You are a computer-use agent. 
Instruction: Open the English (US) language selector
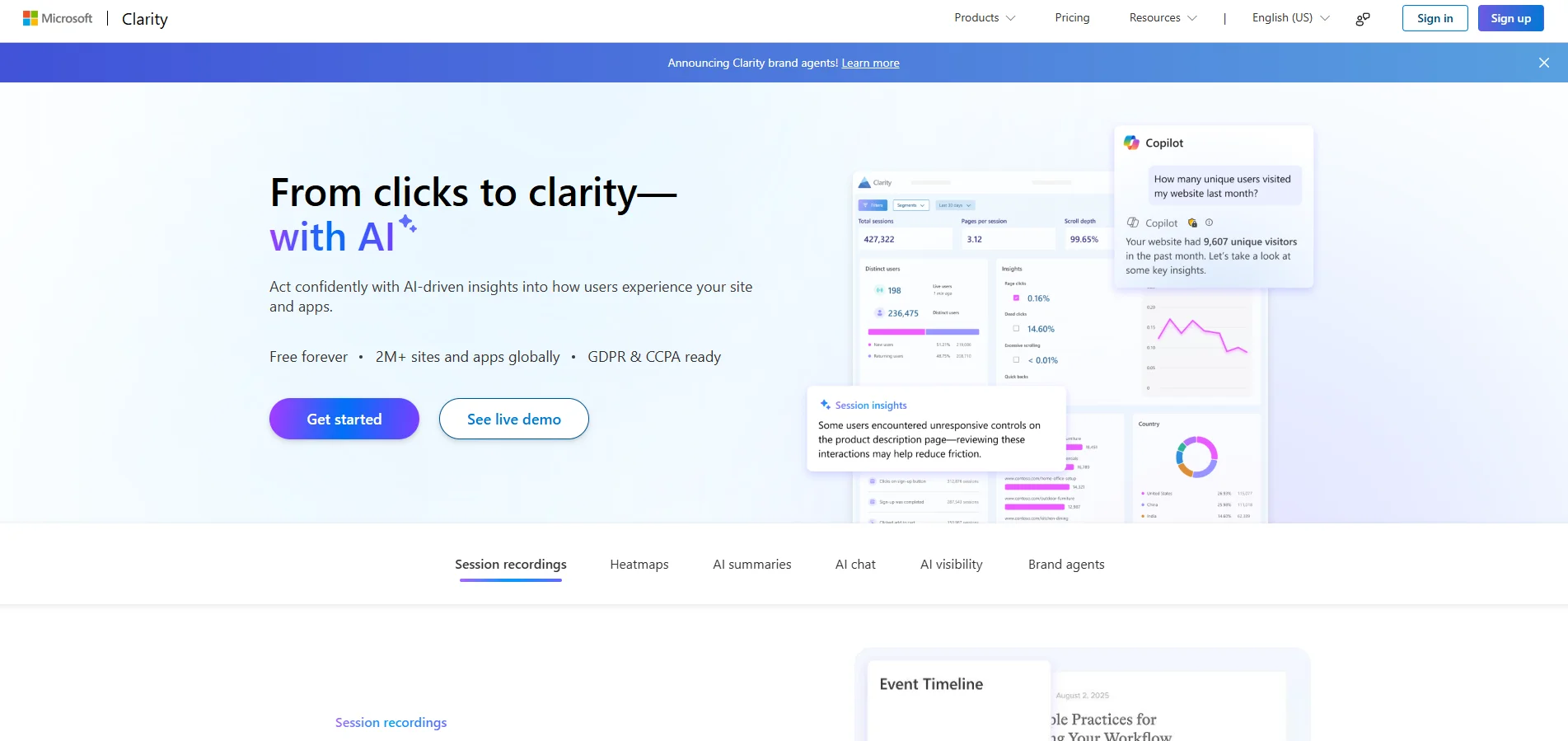[1290, 18]
